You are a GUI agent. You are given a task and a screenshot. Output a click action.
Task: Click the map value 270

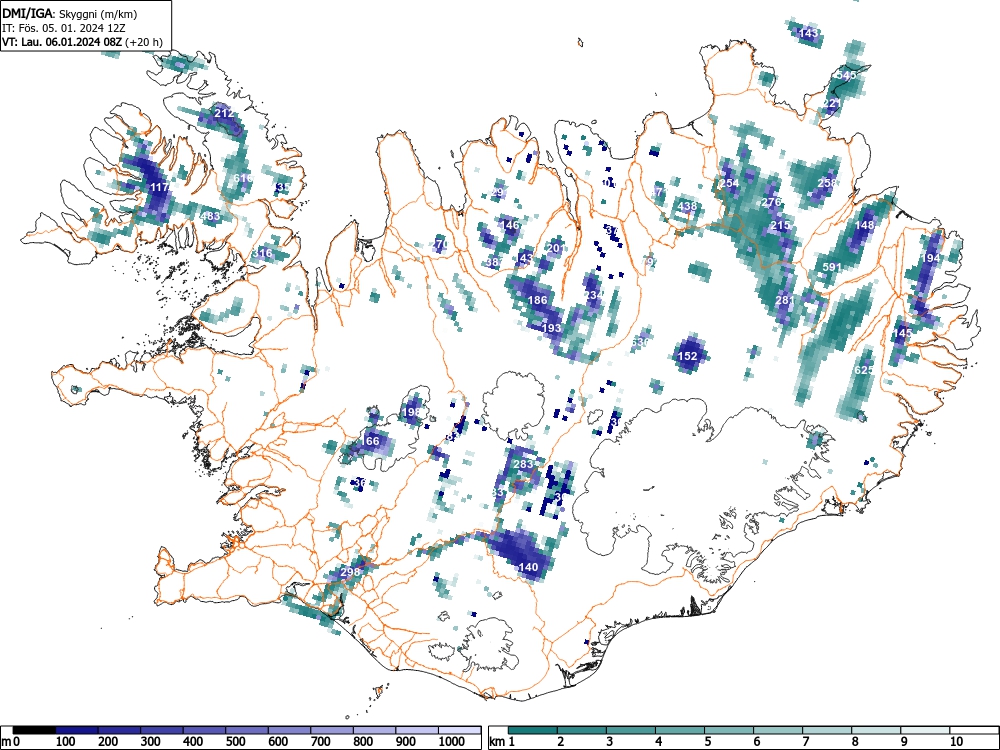(440, 244)
